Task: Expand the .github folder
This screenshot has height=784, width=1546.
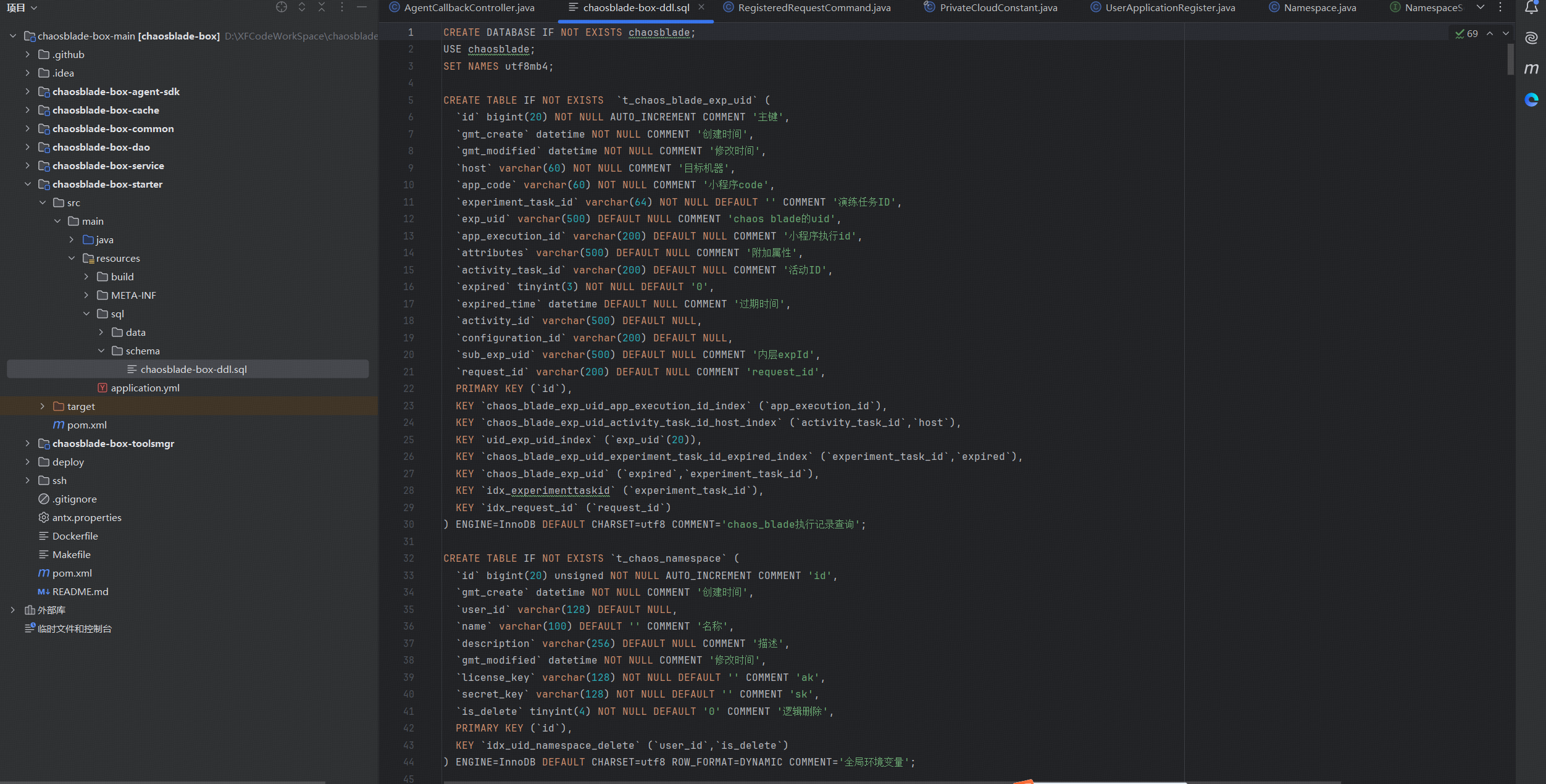Action: (x=28, y=54)
